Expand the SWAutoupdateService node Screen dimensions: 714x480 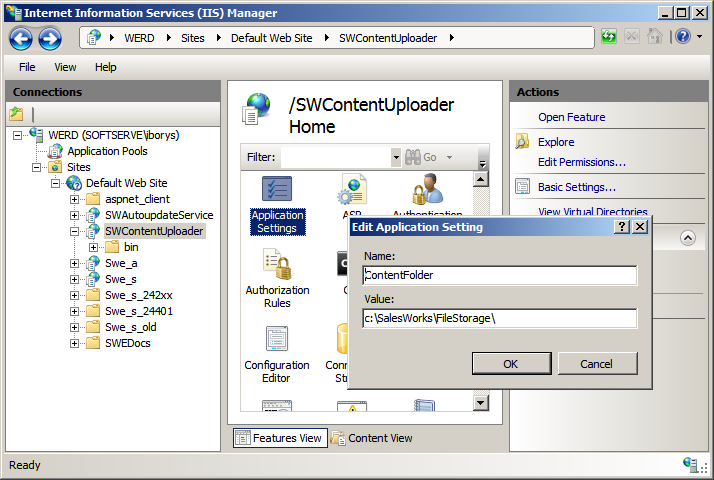pos(74,215)
